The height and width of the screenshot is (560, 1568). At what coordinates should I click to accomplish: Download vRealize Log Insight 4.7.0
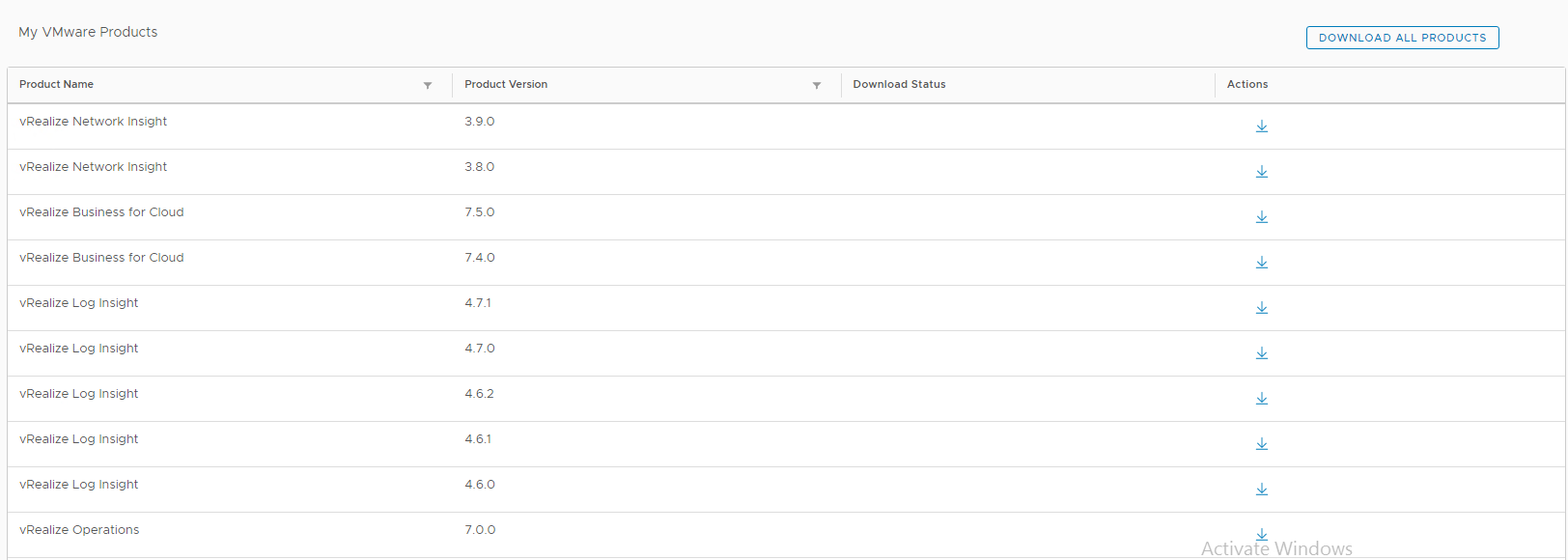tap(1261, 353)
